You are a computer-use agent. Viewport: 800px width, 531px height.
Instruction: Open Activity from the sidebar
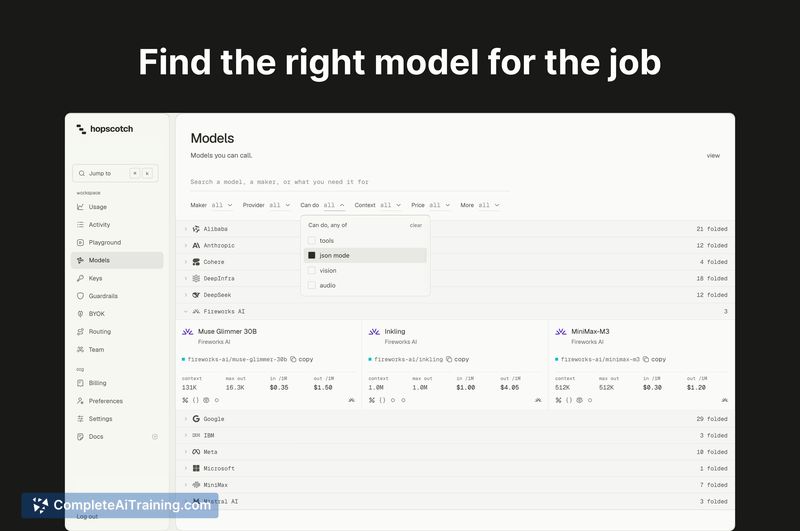(117, 224)
